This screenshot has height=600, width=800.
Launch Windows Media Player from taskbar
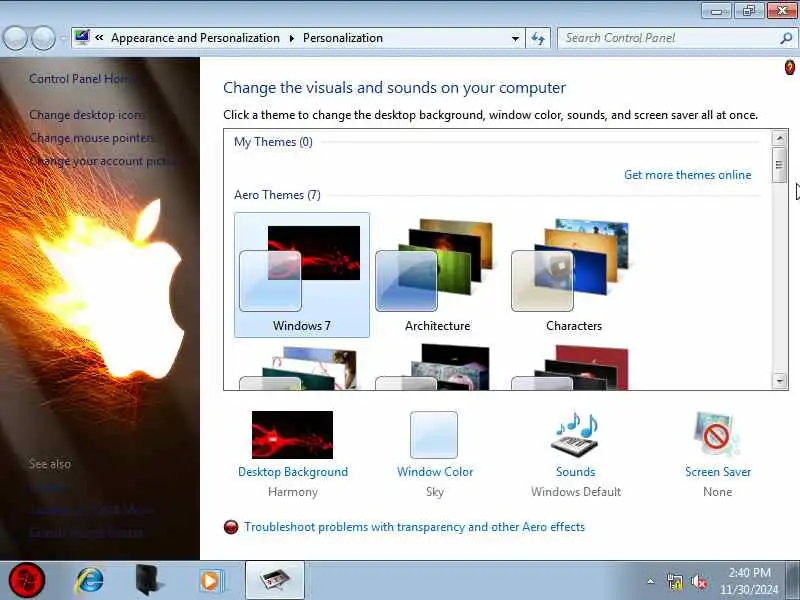click(x=211, y=581)
